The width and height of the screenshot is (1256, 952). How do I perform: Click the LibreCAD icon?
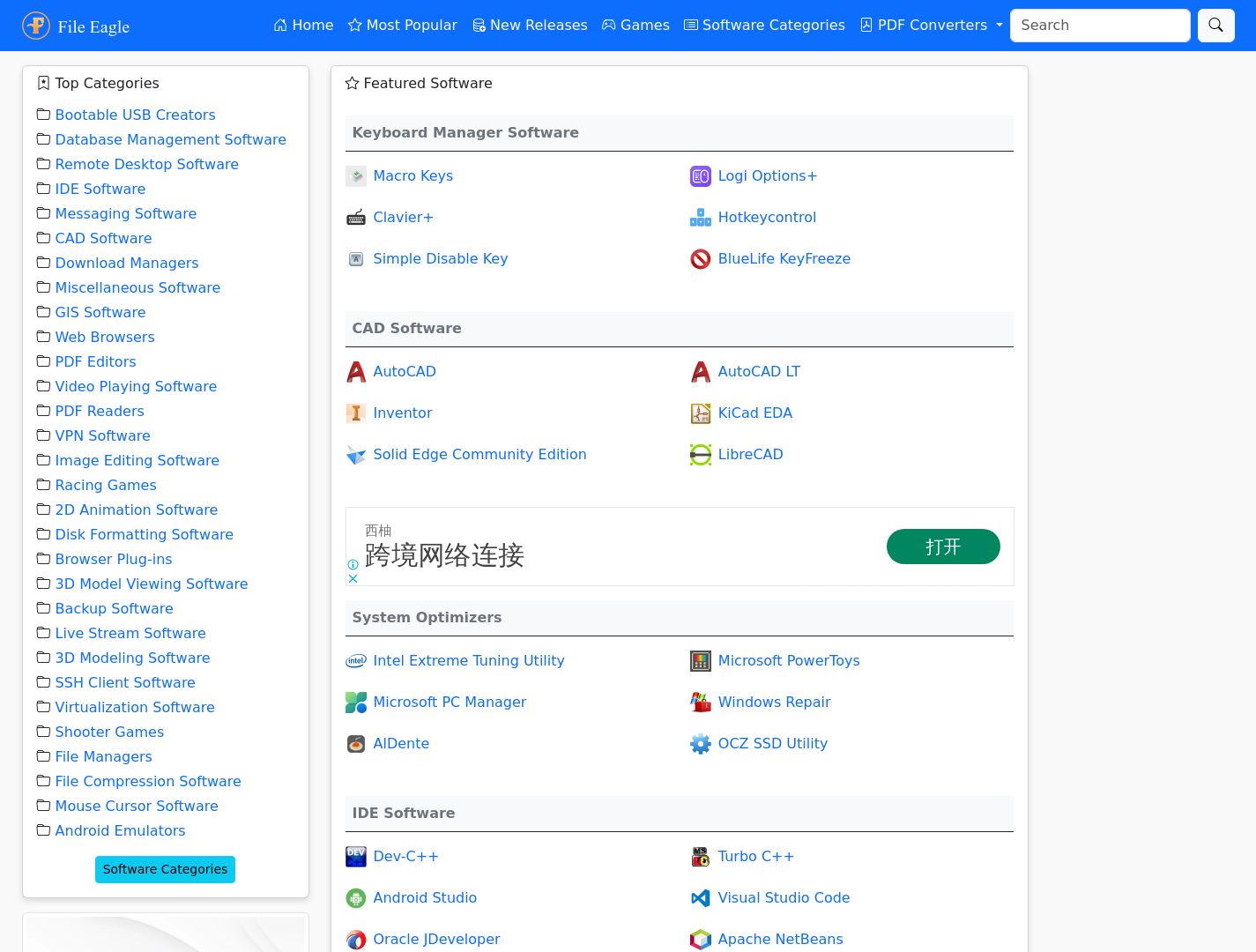pyautogui.click(x=701, y=455)
